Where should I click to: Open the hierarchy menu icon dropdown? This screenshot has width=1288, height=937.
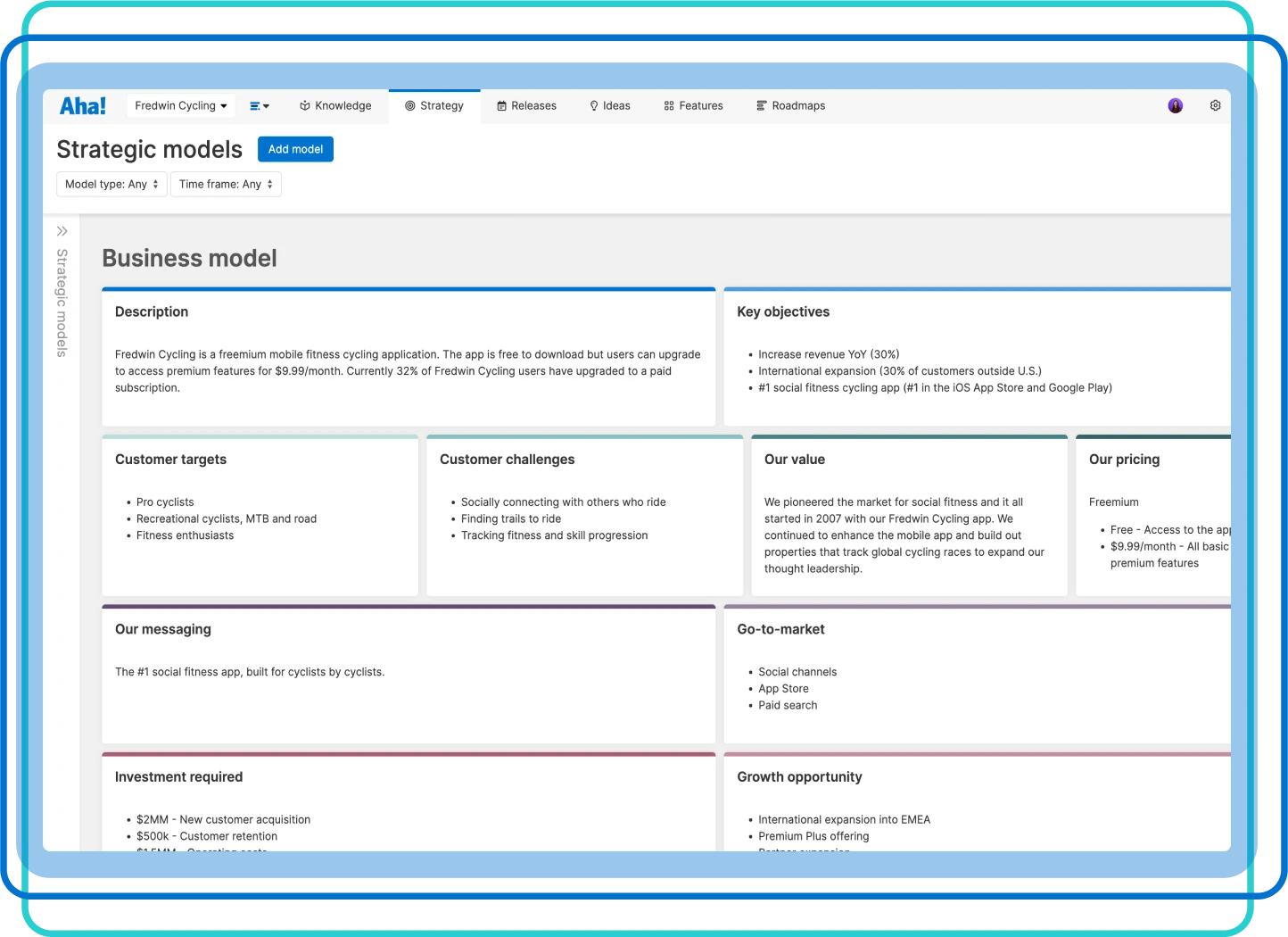[x=260, y=106]
